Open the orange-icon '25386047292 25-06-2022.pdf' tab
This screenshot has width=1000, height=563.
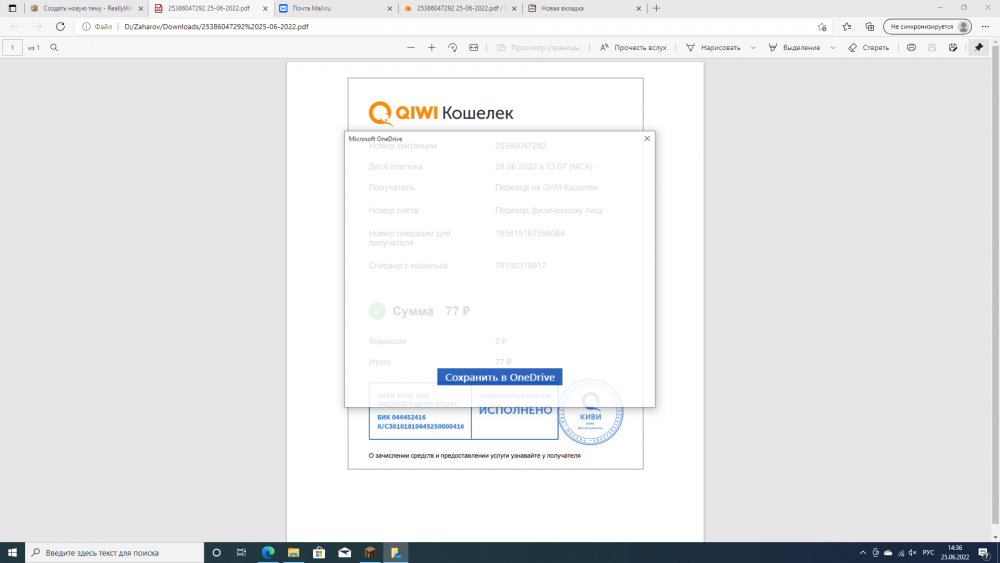point(460,8)
